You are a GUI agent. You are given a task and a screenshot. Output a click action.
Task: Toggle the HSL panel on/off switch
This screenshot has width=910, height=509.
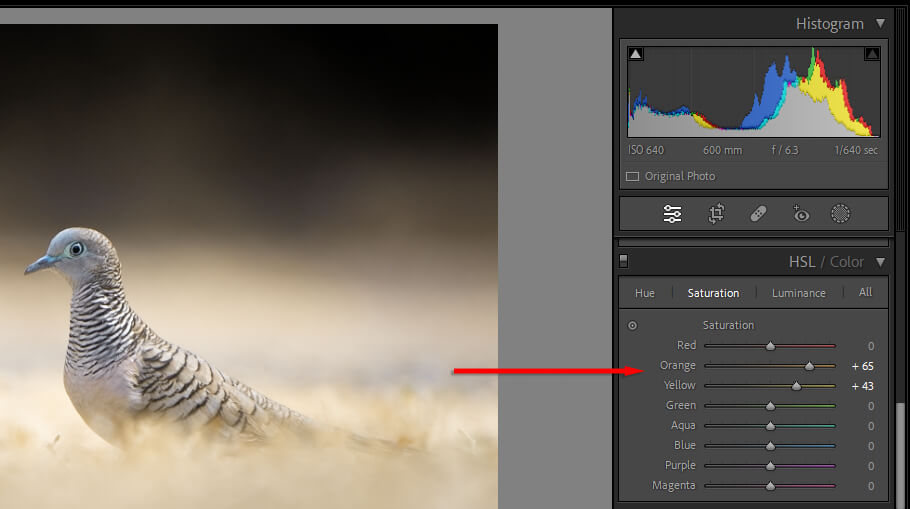[624, 262]
